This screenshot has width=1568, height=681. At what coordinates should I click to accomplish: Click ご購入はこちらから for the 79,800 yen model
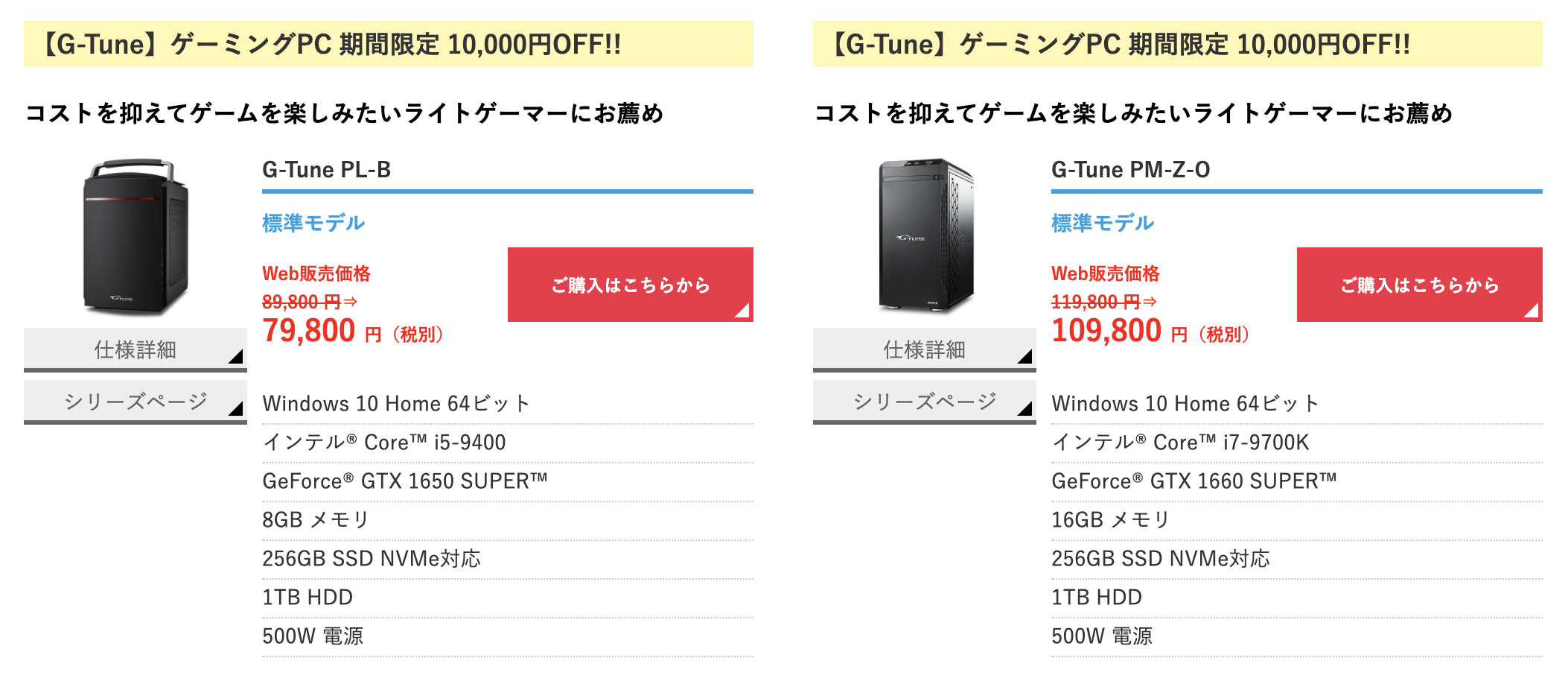point(631,285)
